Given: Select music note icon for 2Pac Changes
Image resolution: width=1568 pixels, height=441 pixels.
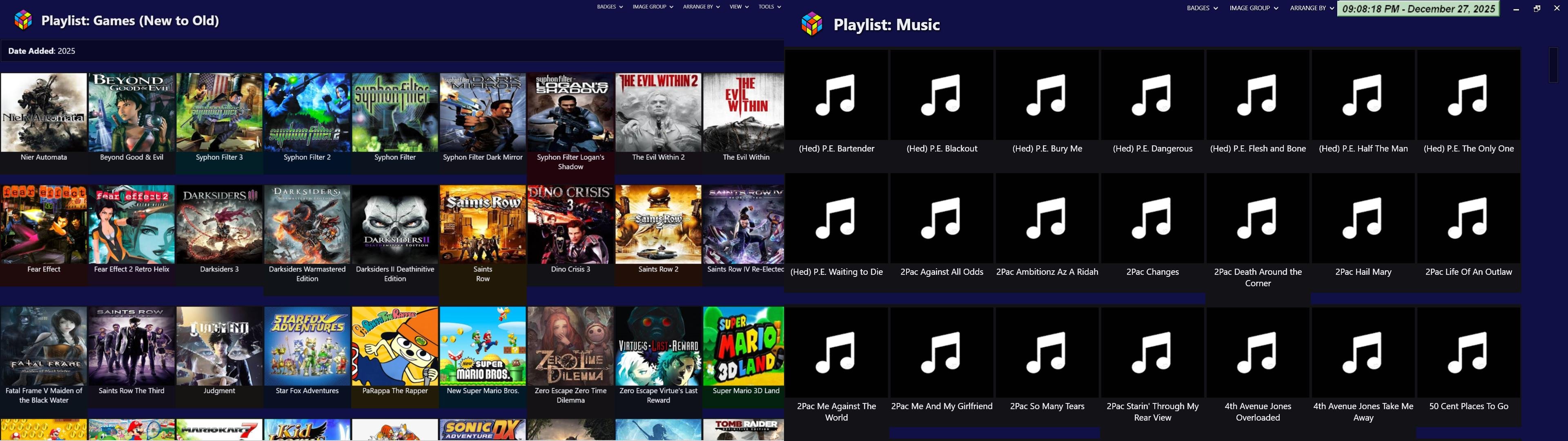Looking at the screenshot, I should click(1152, 218).
